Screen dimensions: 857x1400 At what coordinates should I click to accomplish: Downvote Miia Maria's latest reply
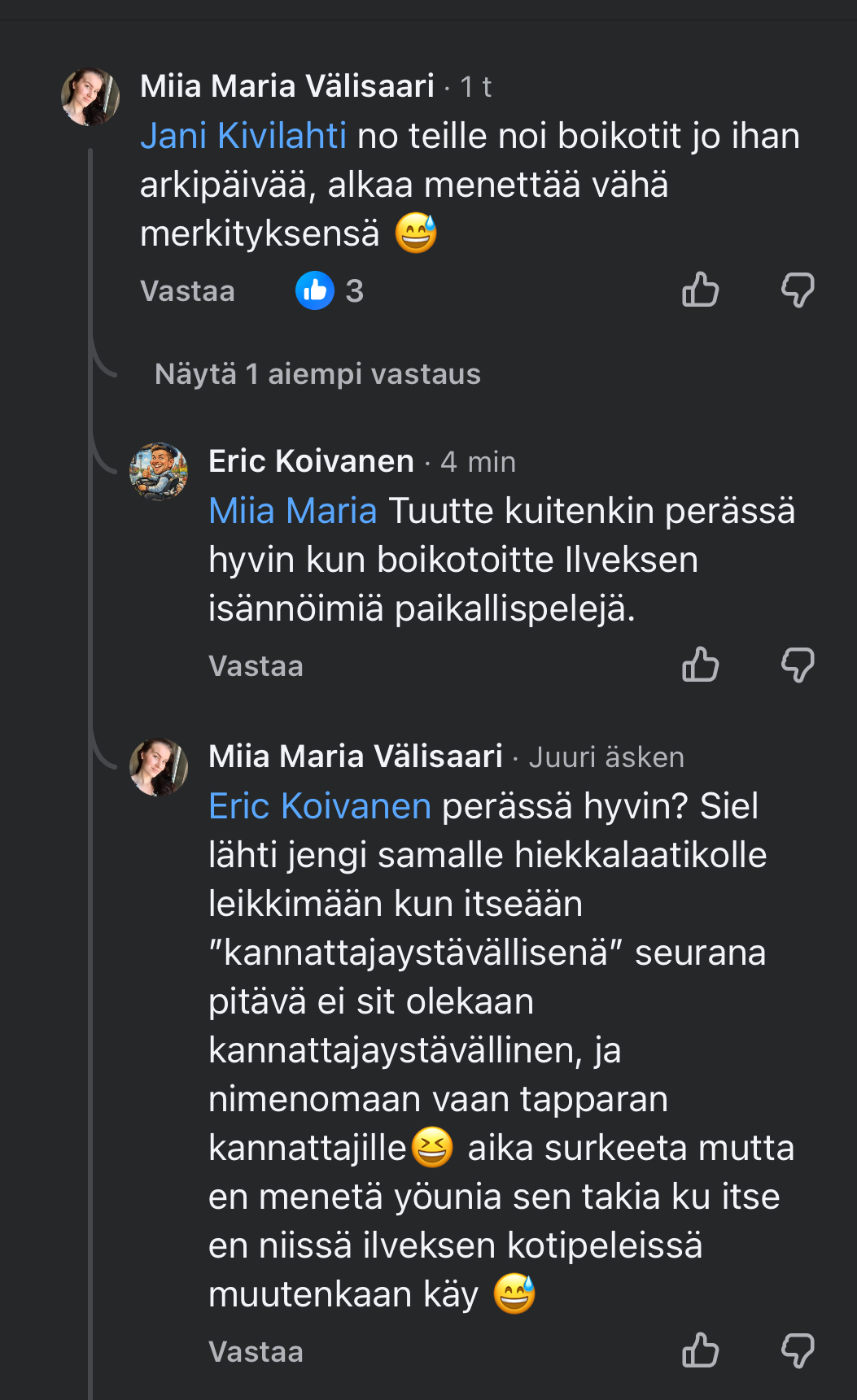pos(798,1350)
